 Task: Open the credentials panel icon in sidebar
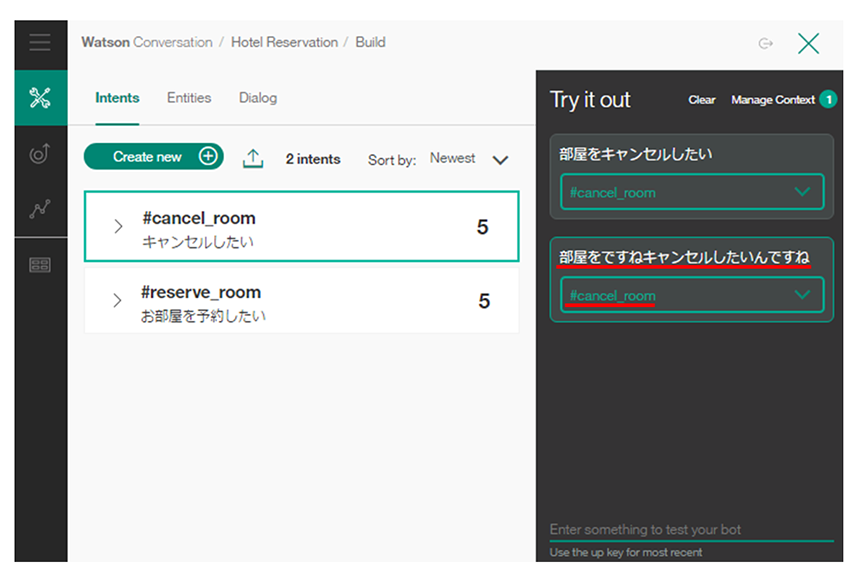coord(40,265)
